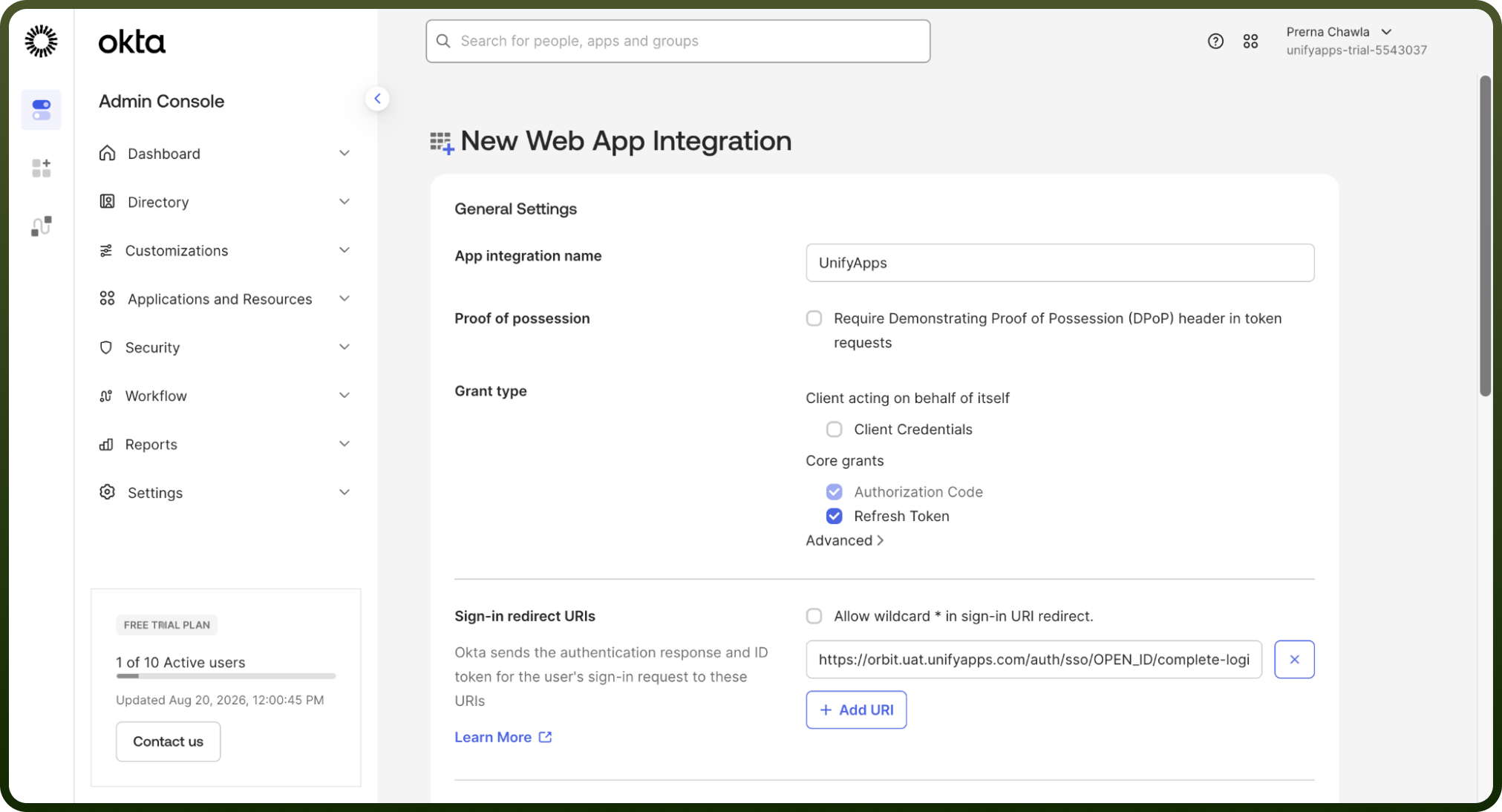The height and width of the screenshot is (812, 1502).
Task: Expand the Dashboard menu chevron
Action: [345, 153]
